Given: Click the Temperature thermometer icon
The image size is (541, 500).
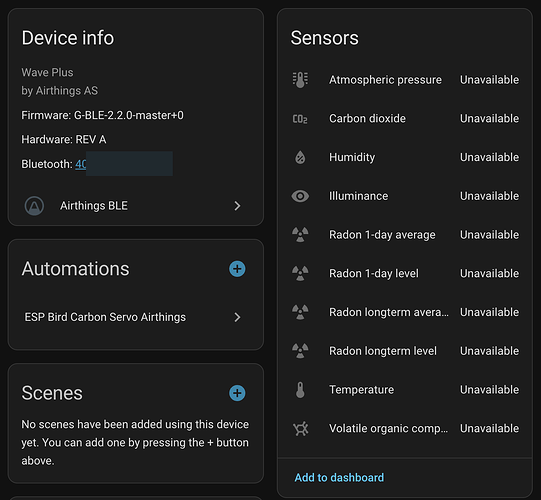Looking at the screenshot, I should [x=300, y=390].
